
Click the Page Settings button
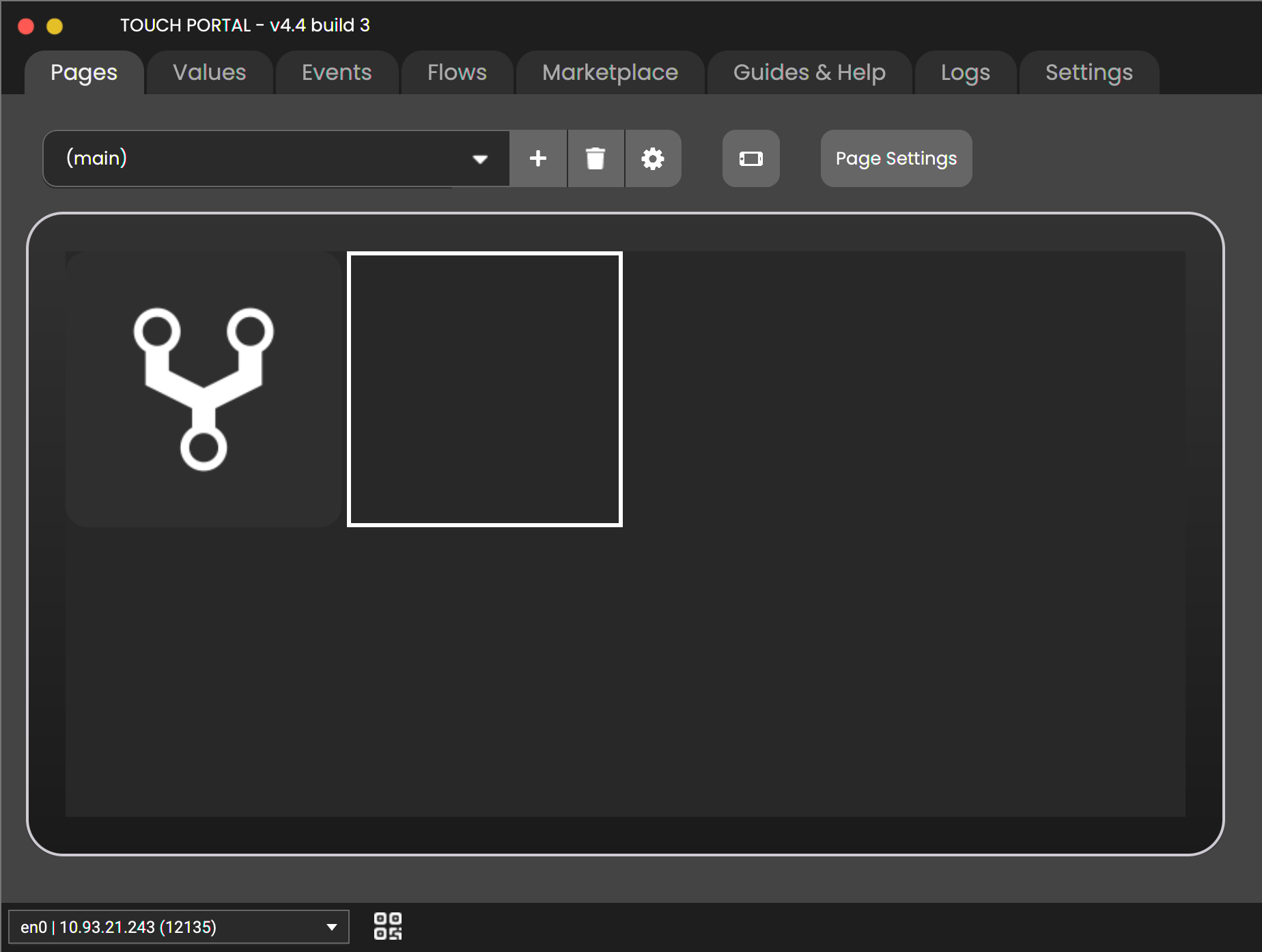pyautogui.click(x=896, y=158)
